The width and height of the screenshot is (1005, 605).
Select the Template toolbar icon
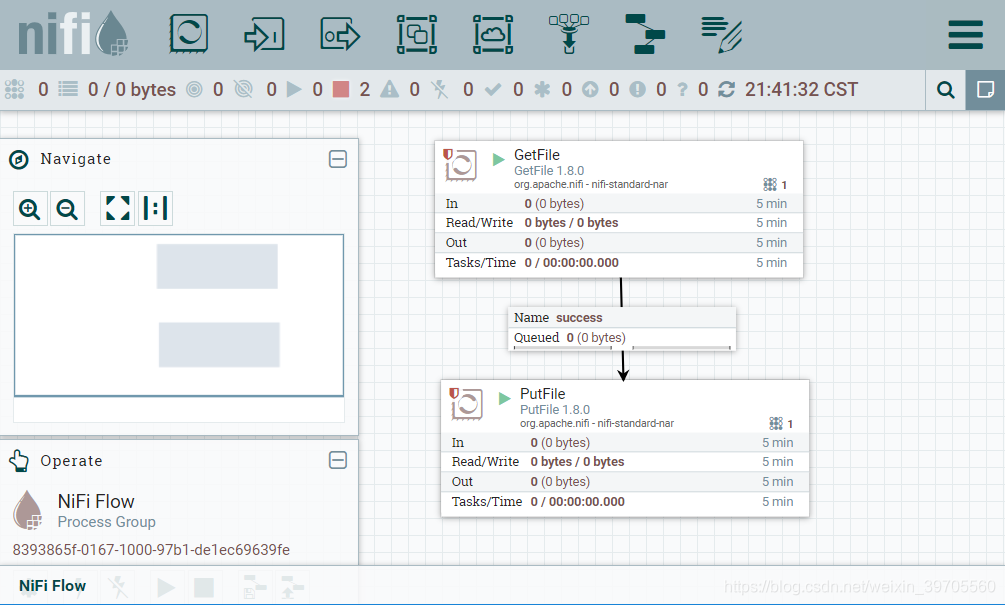click(645, 34)
